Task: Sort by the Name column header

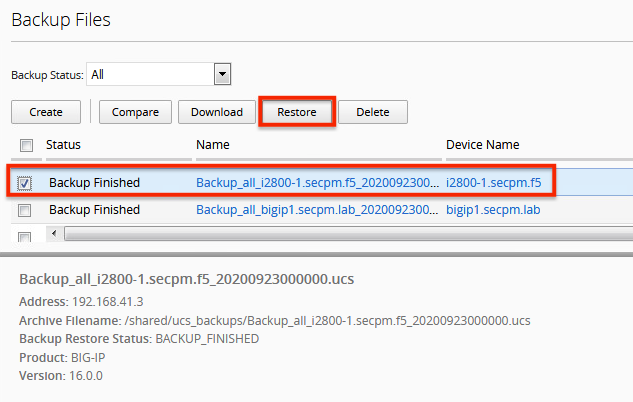Action: [213, 145]
